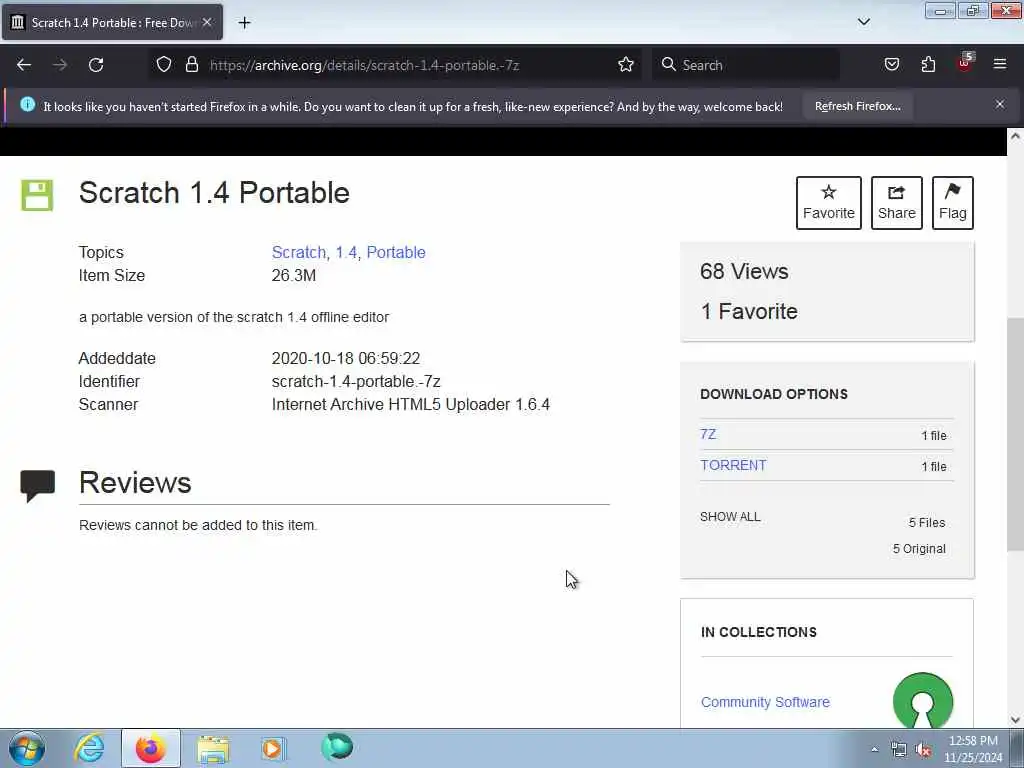Click the Firefox taskbar icon
Screen dimensions: 1024x768
[151, 748]
